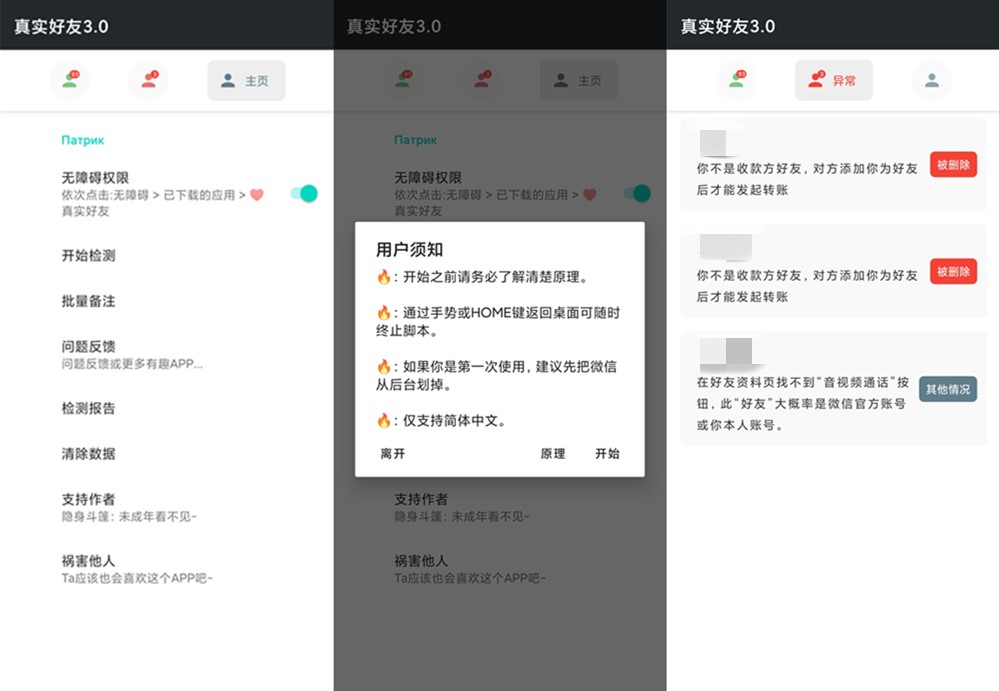Click the red 被删除 tag on the first friend
This screenshot has height=691, width=999.
(951, 166)
